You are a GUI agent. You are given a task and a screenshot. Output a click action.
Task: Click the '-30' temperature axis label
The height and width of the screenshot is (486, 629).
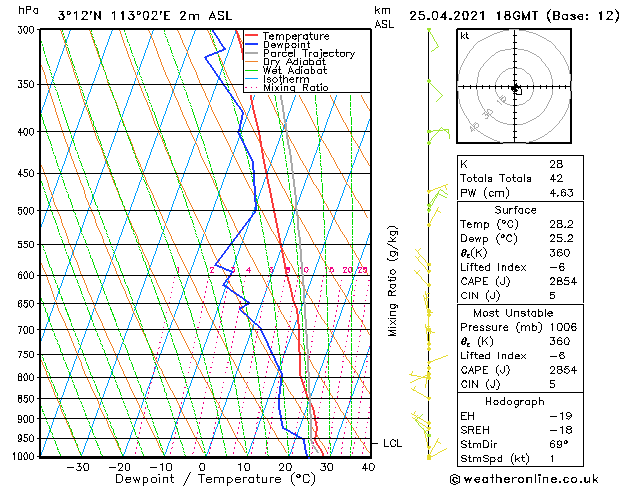click(77, 467)
